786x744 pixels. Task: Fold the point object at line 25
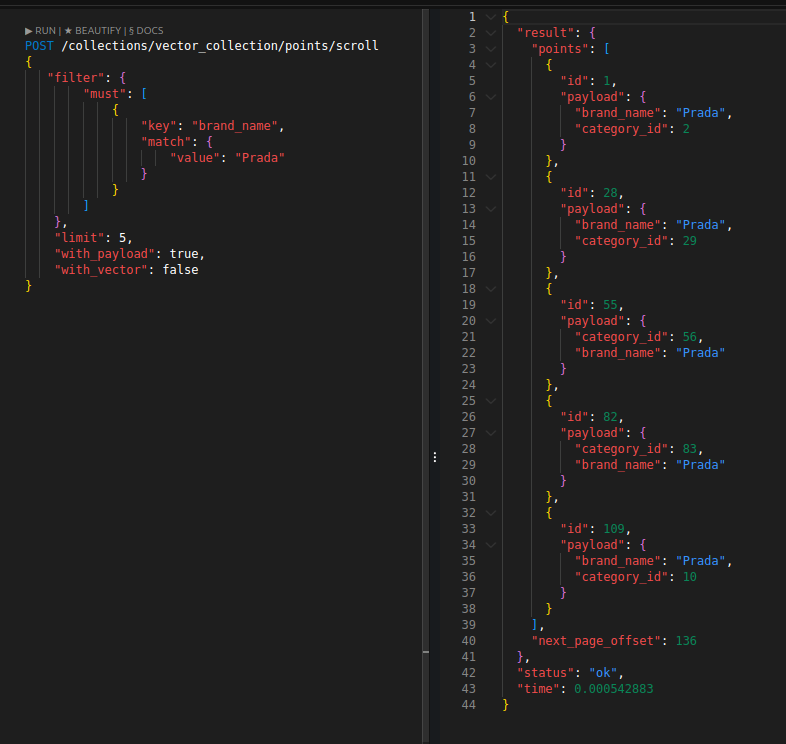pos(489,401)
